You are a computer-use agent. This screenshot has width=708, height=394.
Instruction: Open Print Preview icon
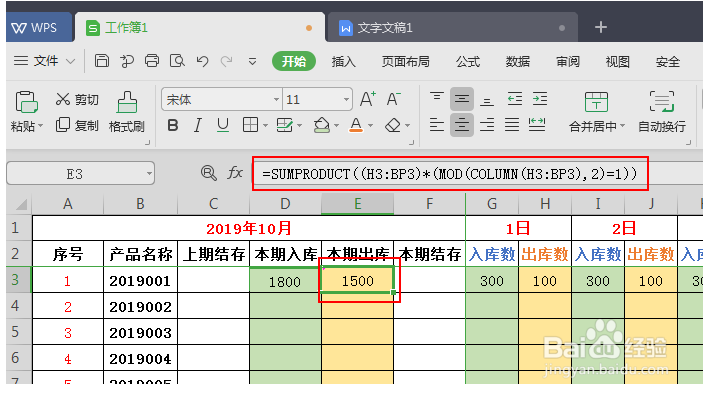point(177,61)
